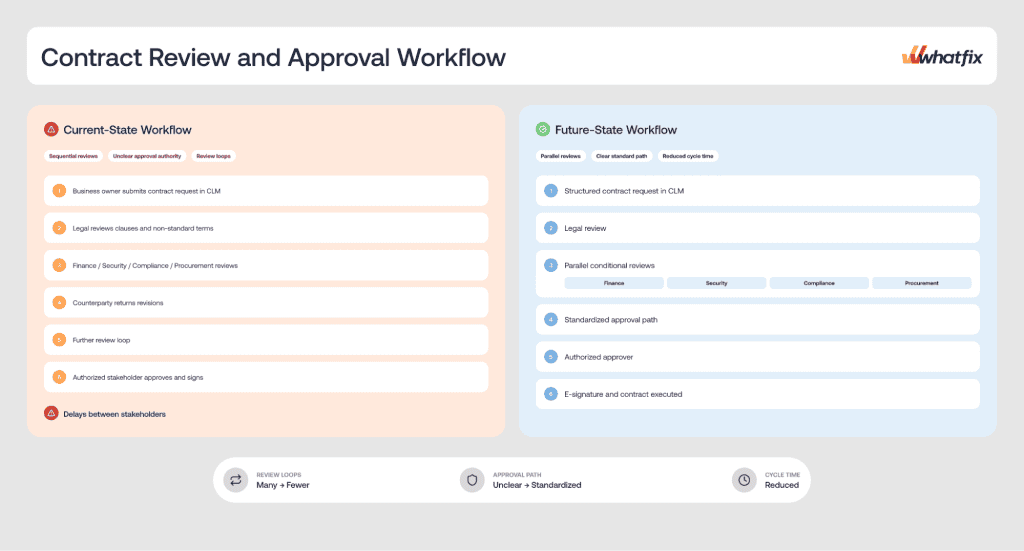Image resolution: width=1024 pixels, height=551 pixels.
Task: Click text Further review loop
Action: (x=101, y=340)
